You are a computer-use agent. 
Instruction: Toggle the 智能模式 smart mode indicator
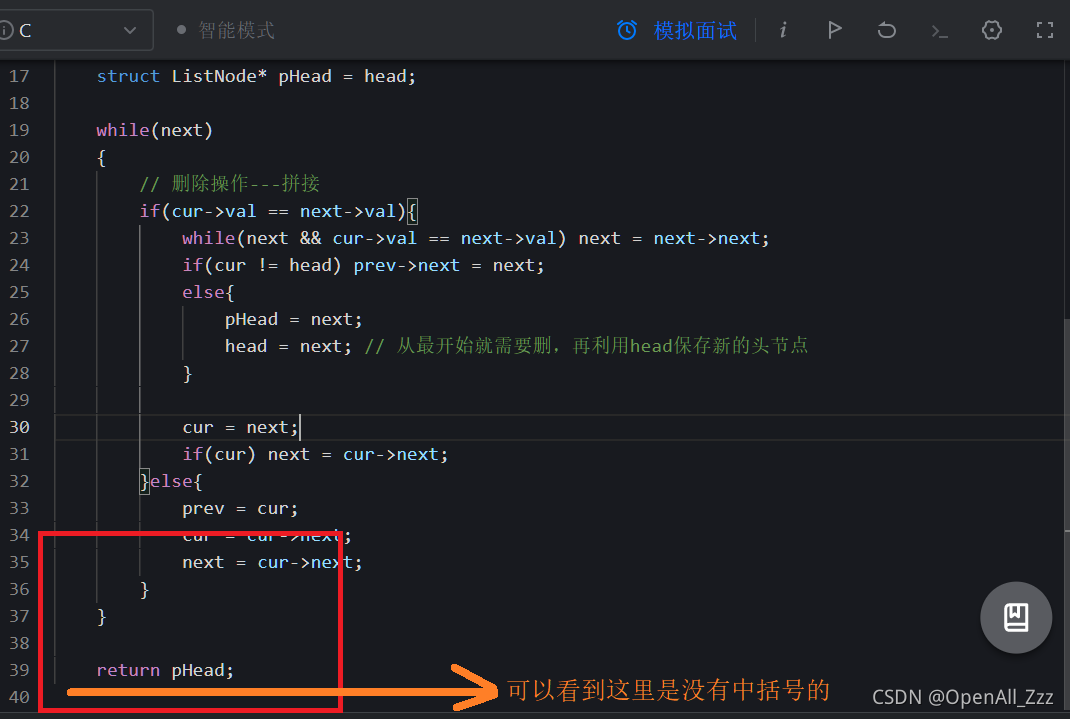226,30
